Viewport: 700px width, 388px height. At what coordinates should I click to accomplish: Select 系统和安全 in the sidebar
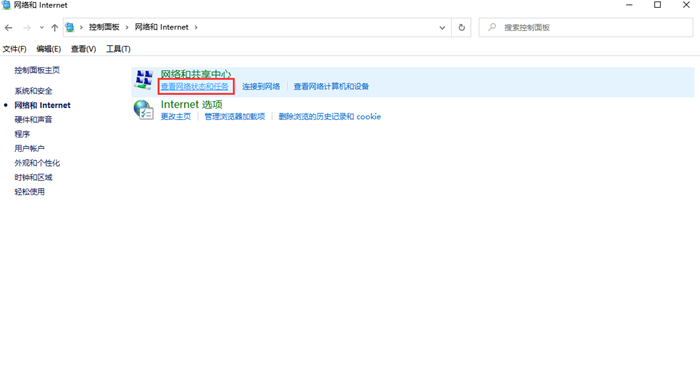[x=33, y=91]
